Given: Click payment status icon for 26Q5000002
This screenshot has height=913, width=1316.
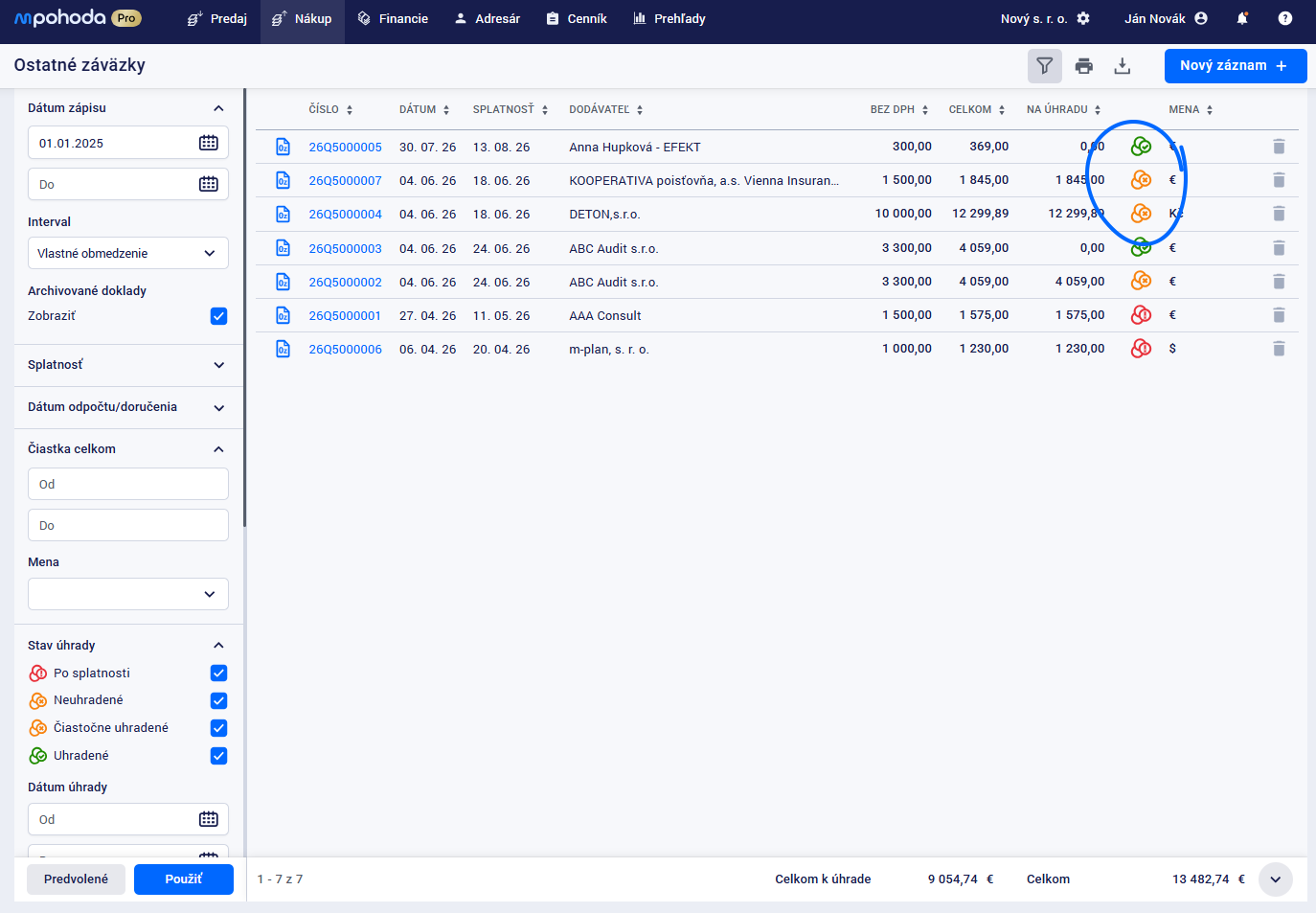Looking at the screenshot, I should 1141,281.
